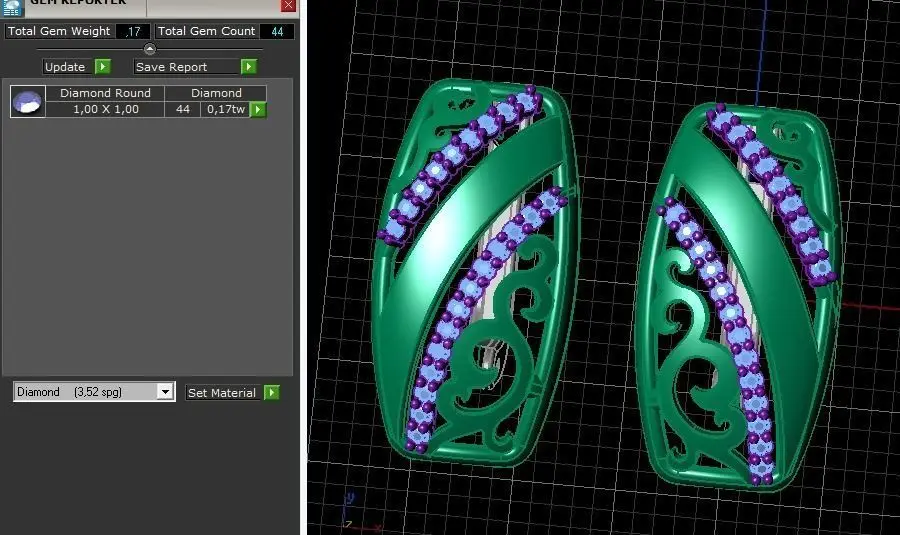Image resolution: width=900 pixels, height=535 pixels.
Task: Click the green arrow next to Update
Action: point(103,67)
